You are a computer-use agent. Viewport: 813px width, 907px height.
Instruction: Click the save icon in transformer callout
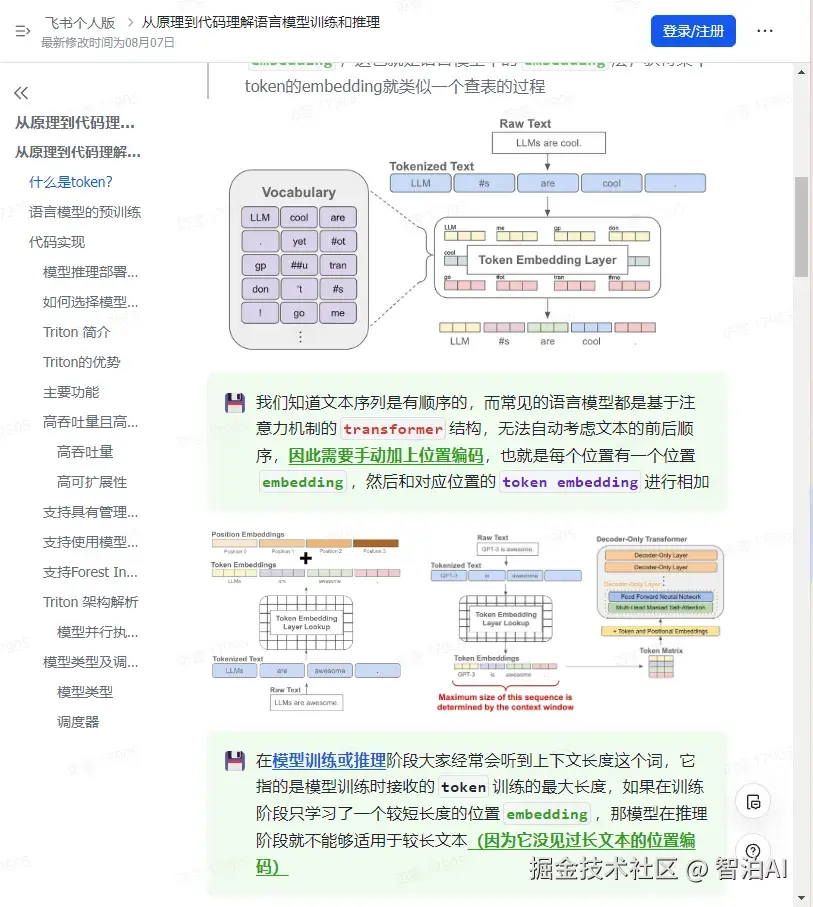tap(234, 403)
